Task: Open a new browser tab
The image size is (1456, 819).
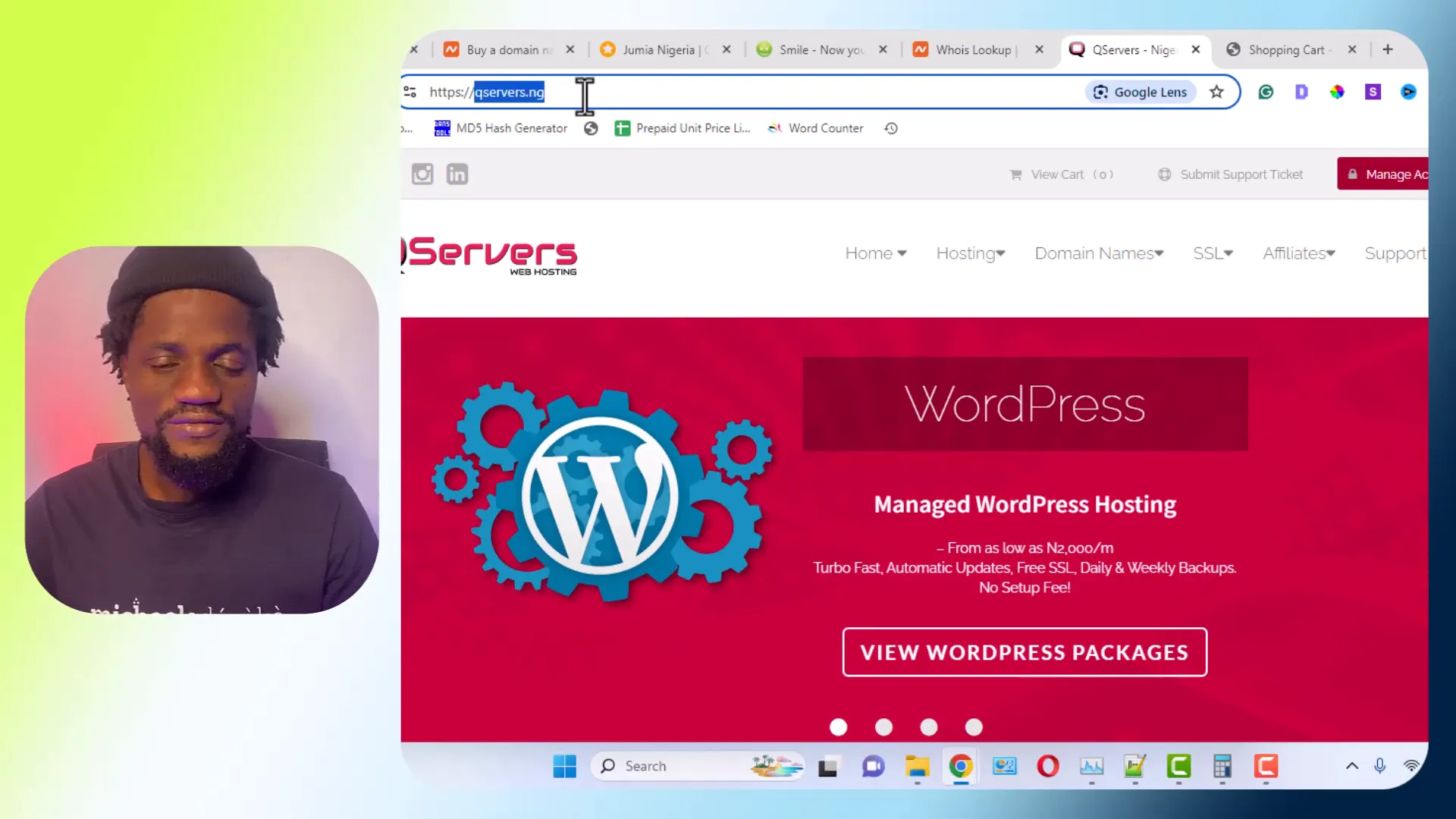Action: 1388,49
